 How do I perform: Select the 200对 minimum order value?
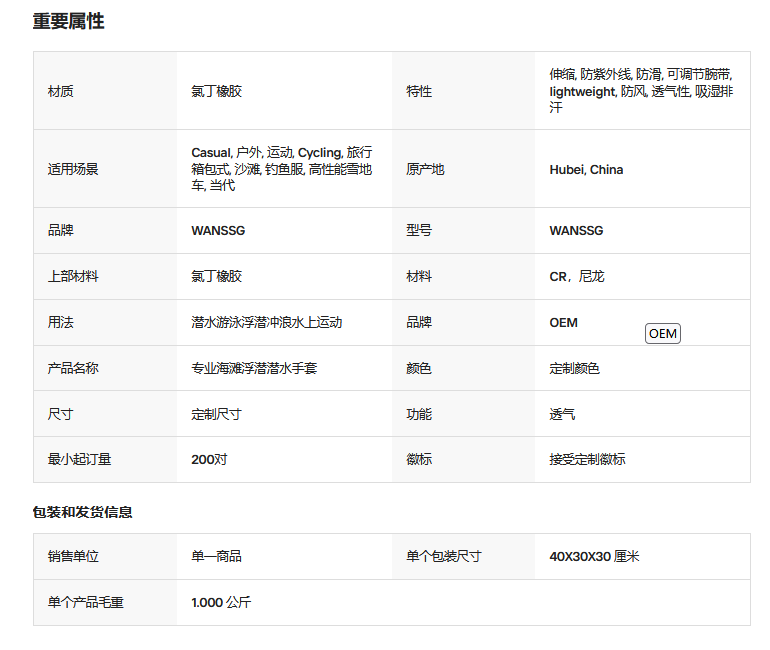[x=209, y=460]
